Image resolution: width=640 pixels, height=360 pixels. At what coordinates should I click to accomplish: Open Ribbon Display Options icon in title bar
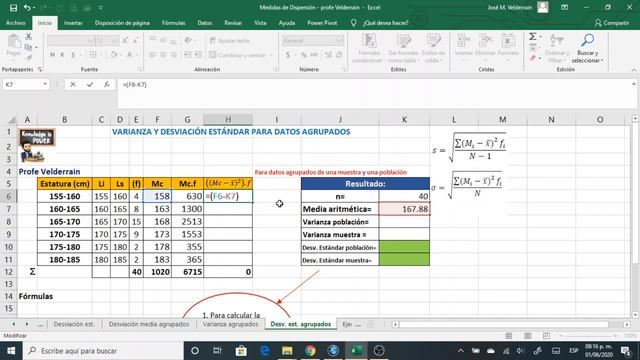(564, 7)
